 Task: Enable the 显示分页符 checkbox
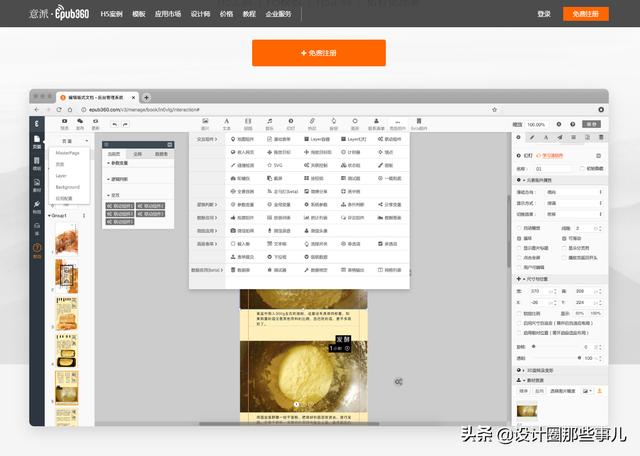[x=564, y=248]
